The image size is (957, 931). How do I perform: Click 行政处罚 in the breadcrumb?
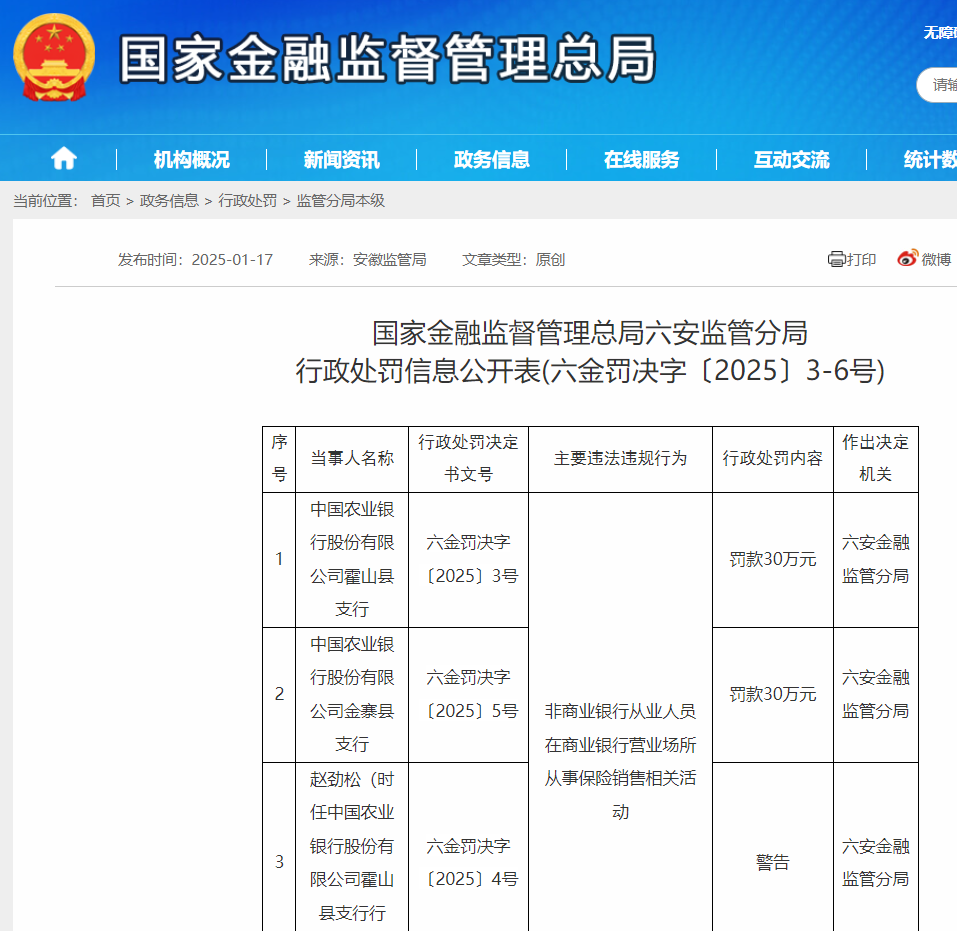coord(247,200)
